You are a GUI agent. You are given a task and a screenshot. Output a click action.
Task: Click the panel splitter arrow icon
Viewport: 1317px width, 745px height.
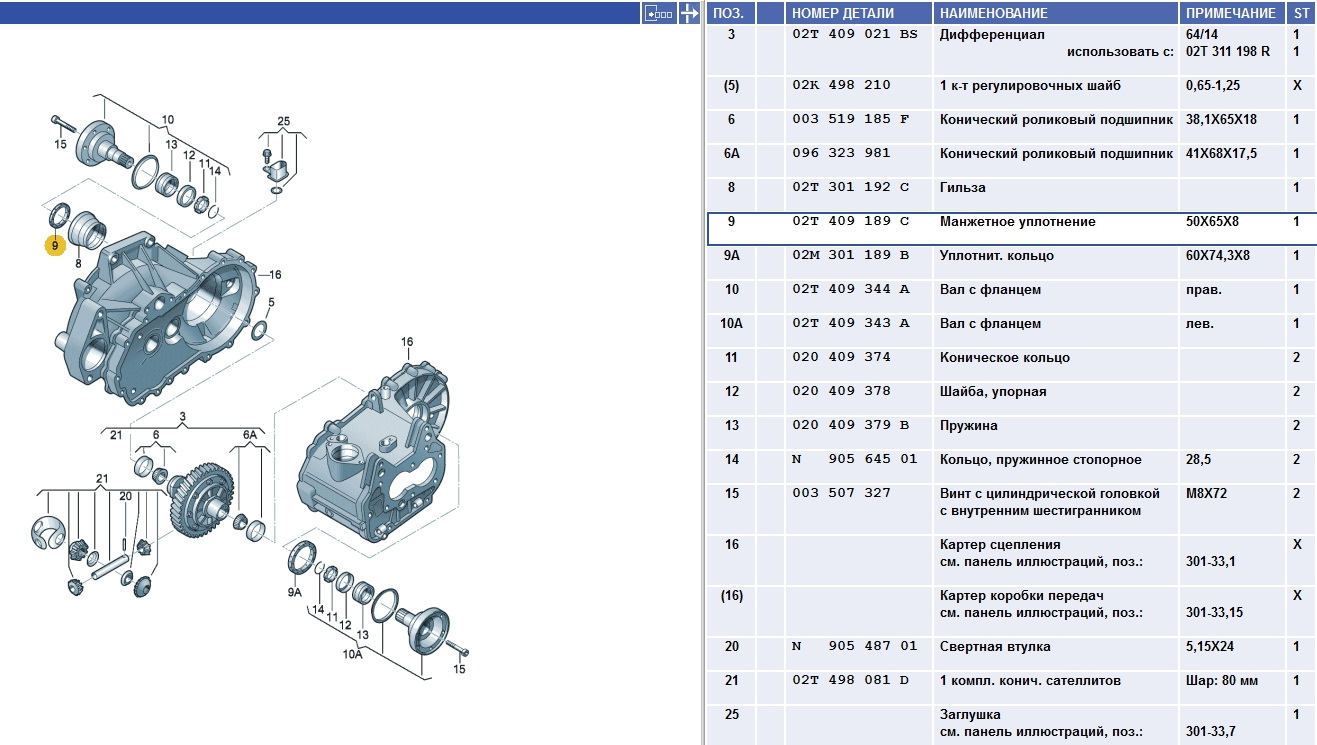point(688,12)
